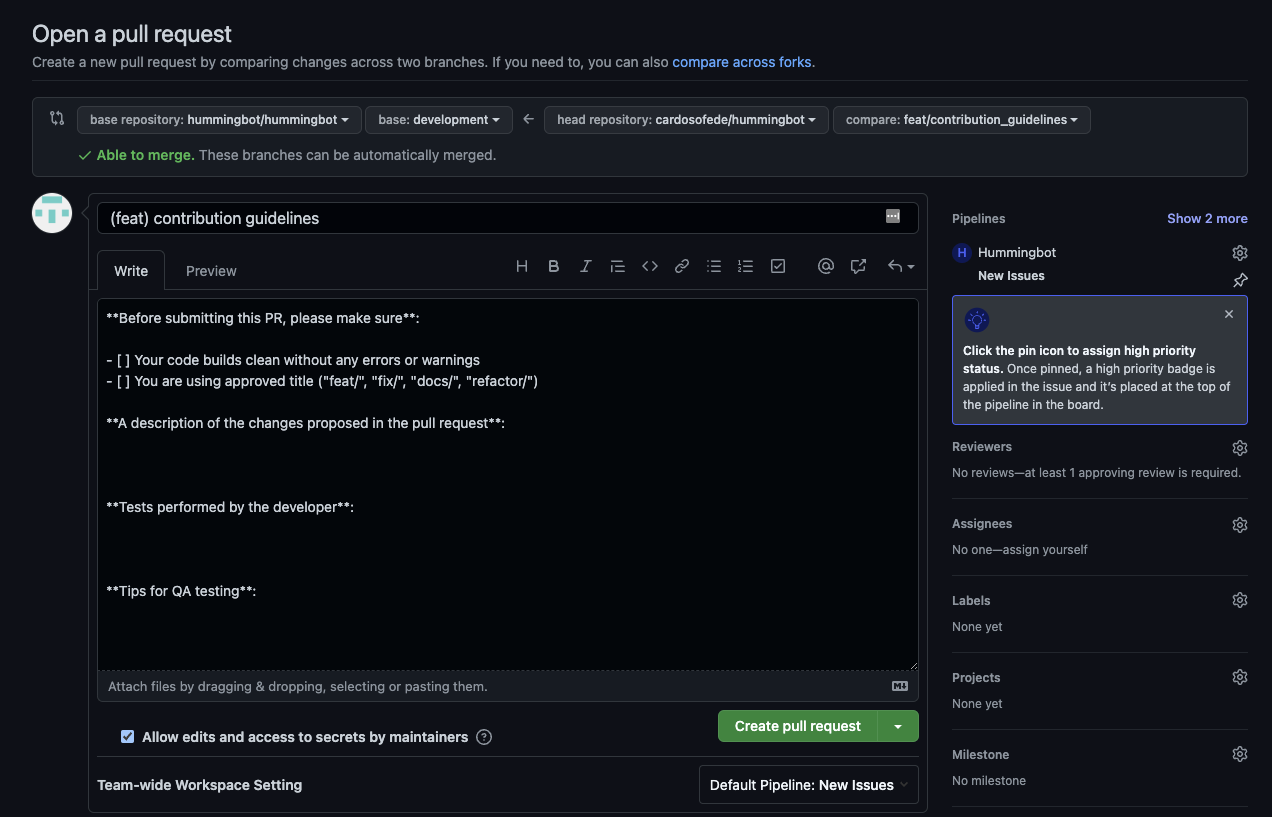Insert inline code formatting
The height and width of the screenshot is (817, 1272).
pyautogui.click(x=649, y=266)
